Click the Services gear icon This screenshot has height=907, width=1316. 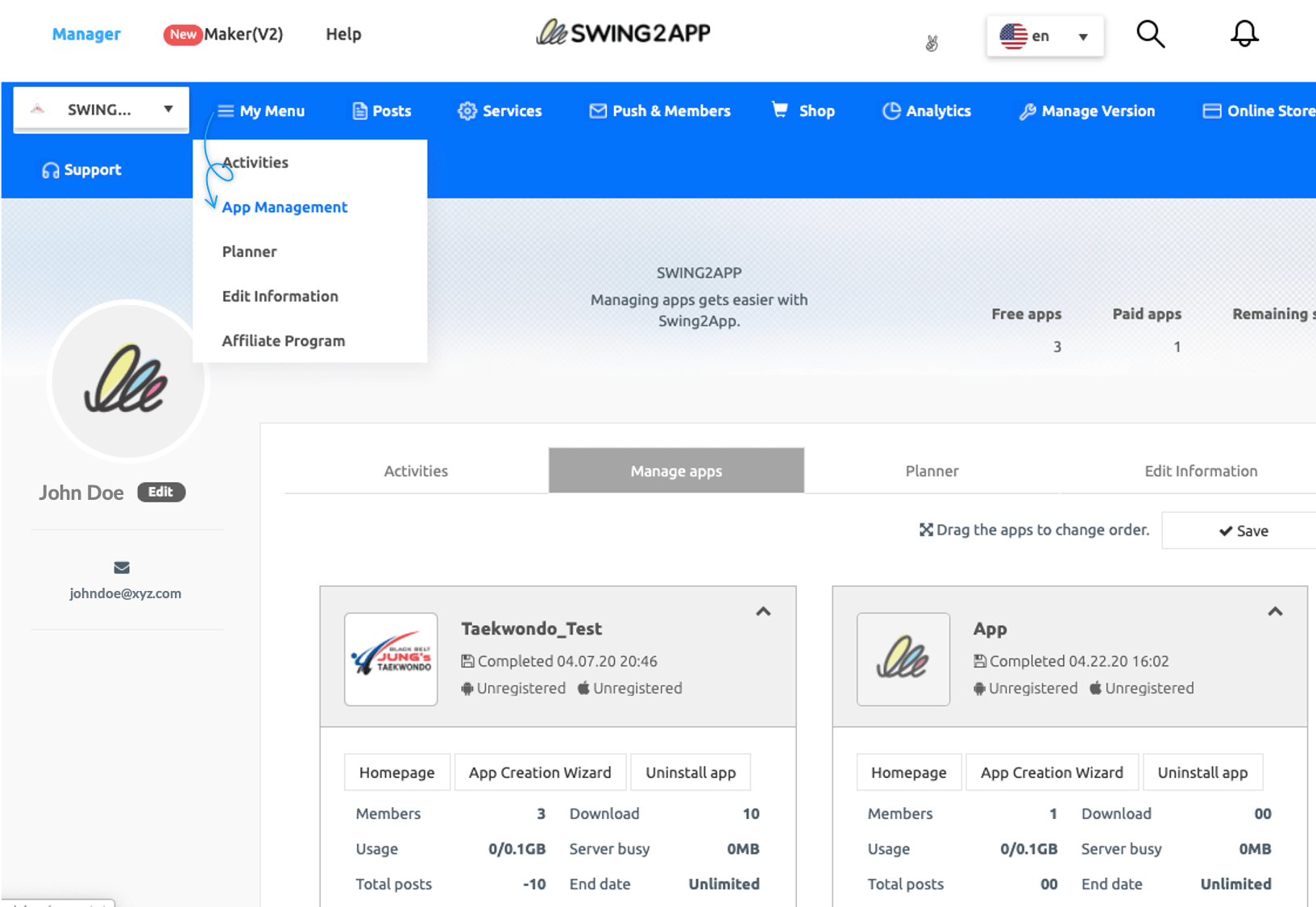coord(467,111)
